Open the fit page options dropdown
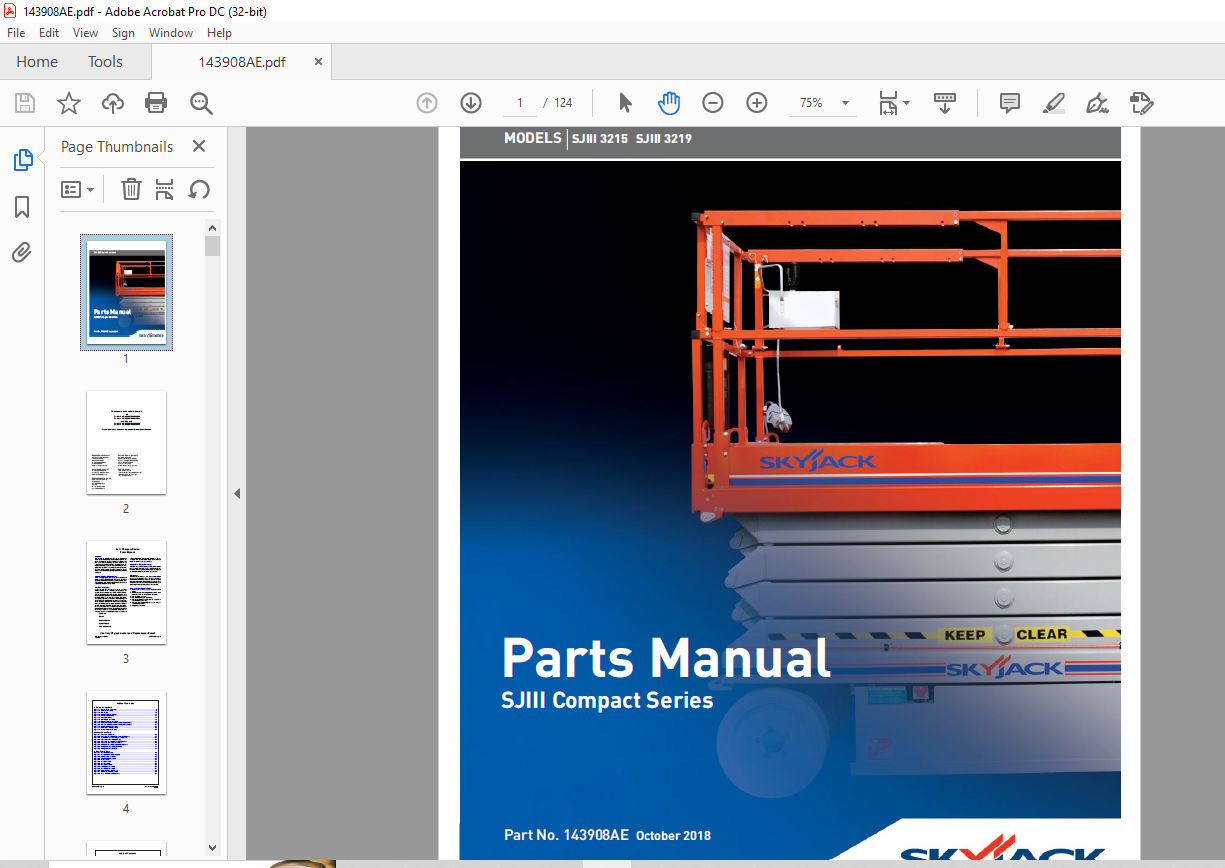1225x868 pixels. point(894,103)
